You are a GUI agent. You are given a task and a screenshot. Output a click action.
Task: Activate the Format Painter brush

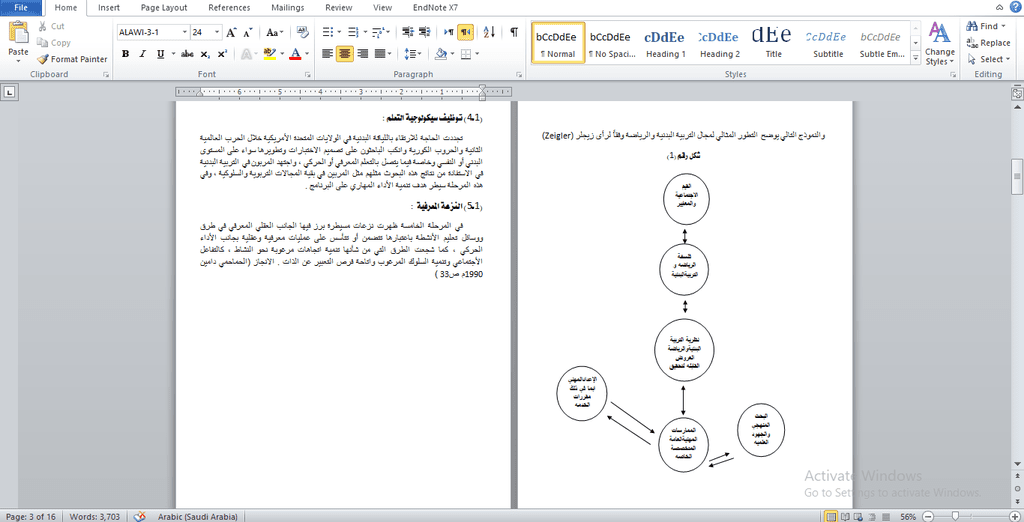pyautogui.click(x=72, y=59)
